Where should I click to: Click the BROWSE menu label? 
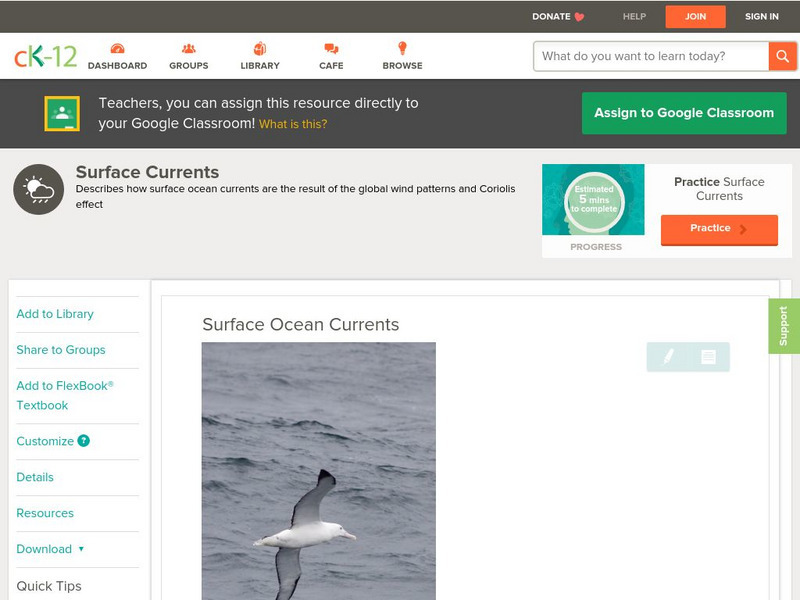(x=403, y=66)
